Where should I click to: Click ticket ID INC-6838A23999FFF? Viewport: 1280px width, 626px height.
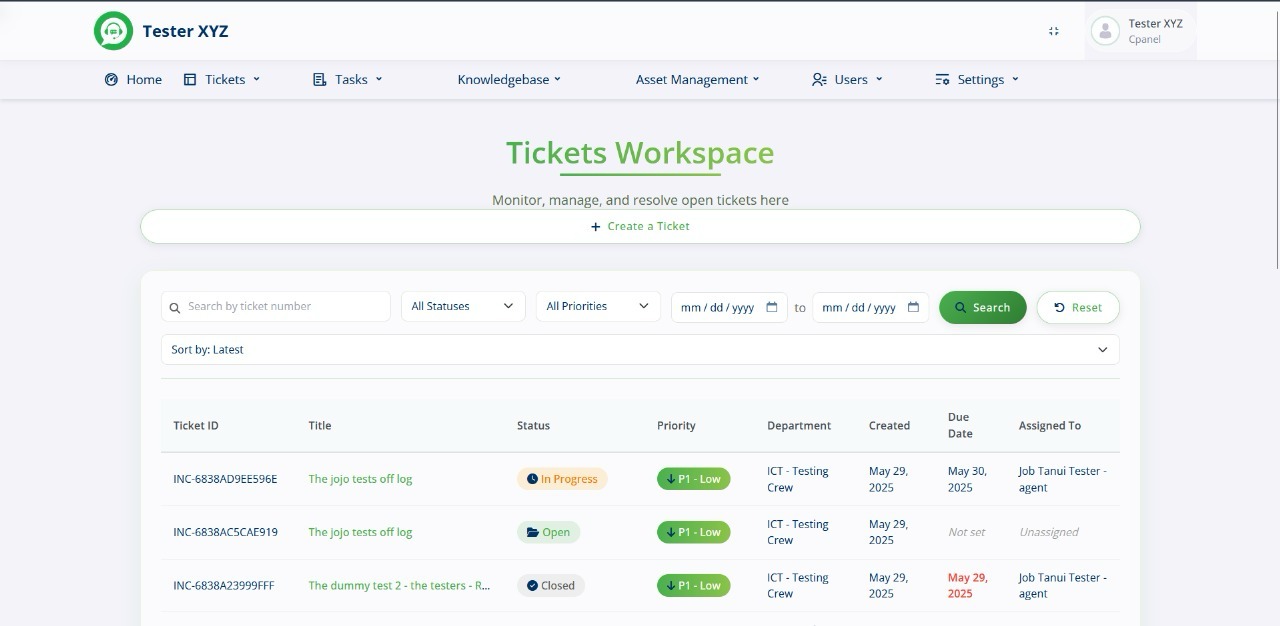pyautogui.click(x=223, y=586)
